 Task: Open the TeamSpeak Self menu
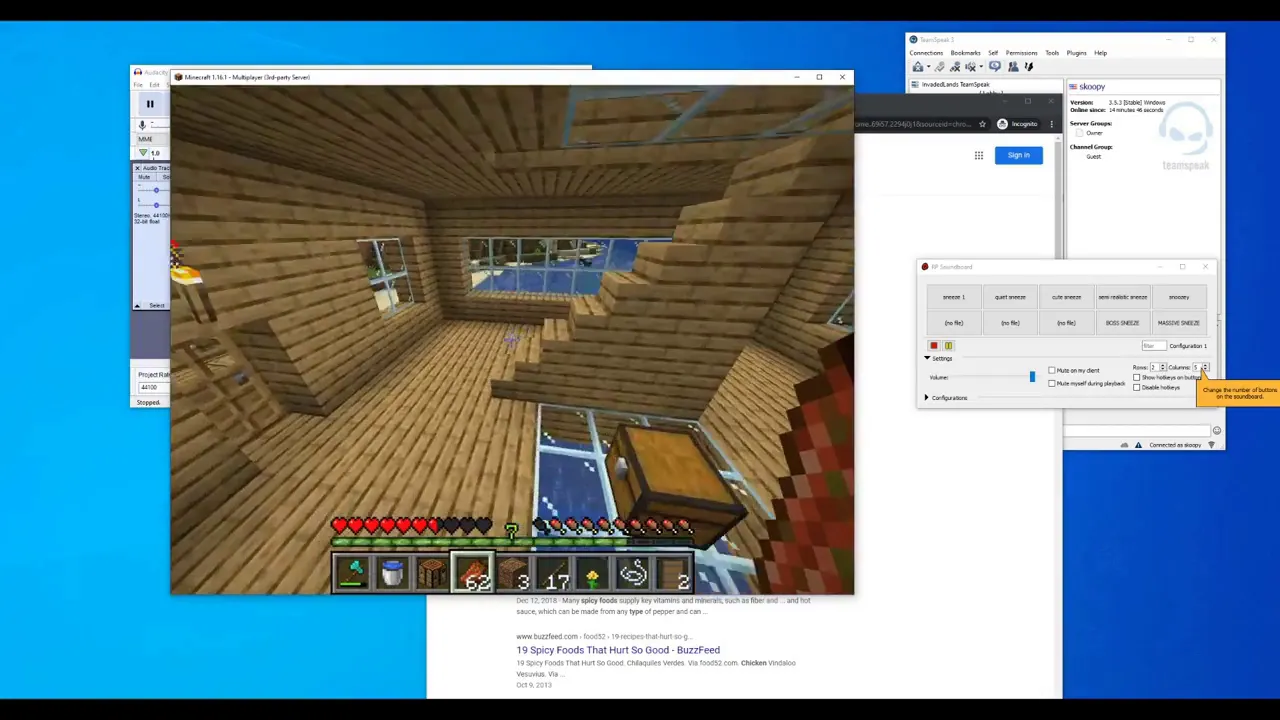click(x=993, y=53)
